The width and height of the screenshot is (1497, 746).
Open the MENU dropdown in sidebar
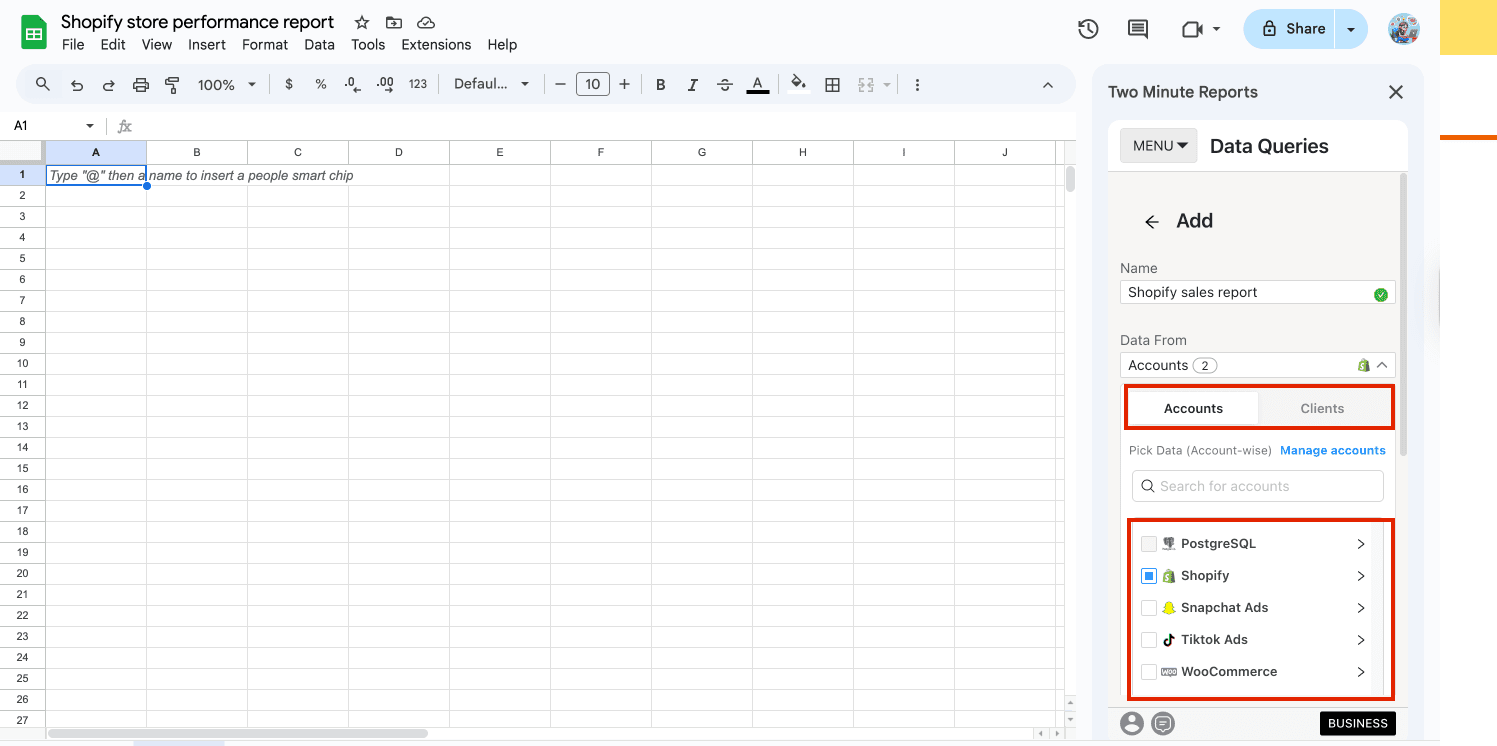tap(1159, 146)
